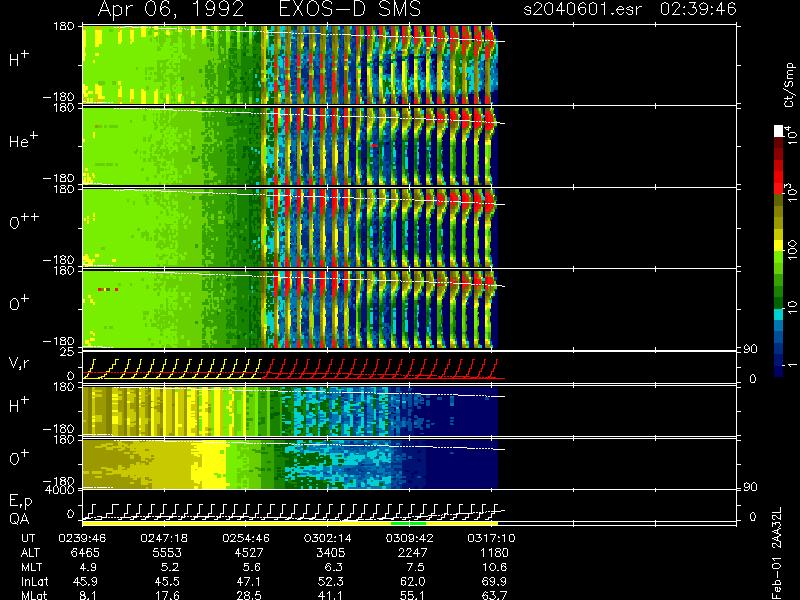Viewport: 800px width, 600px height.
Task: Click the color scale tick label "100"
Action: [791, 251]
